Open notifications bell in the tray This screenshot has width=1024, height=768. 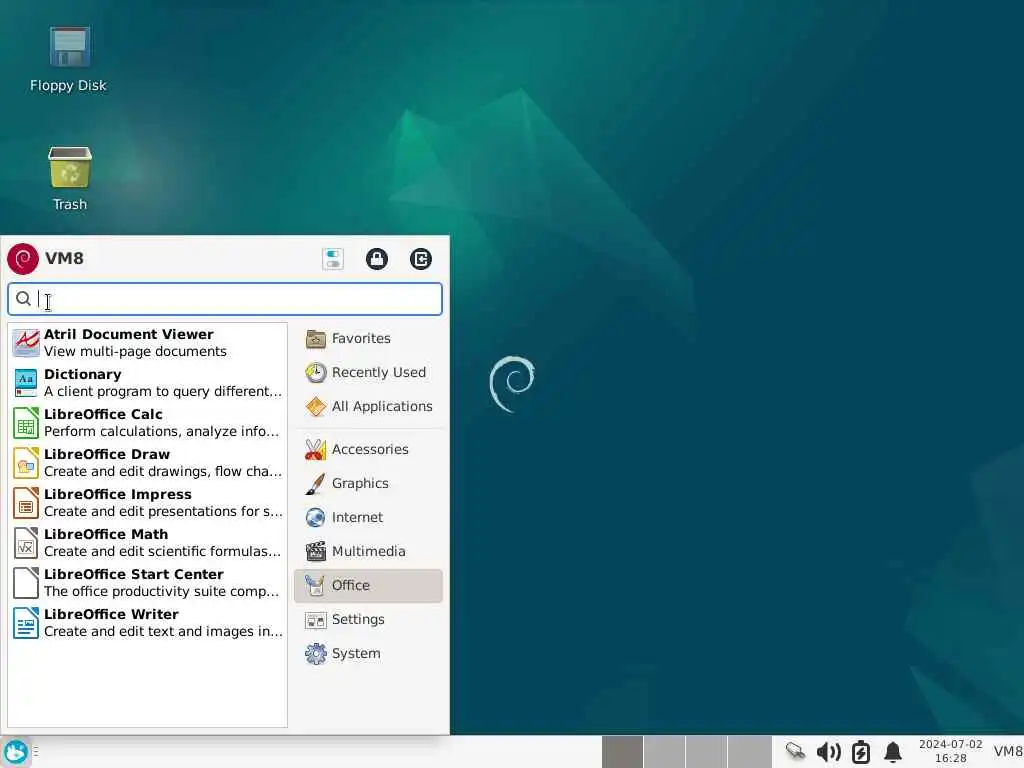893,752
